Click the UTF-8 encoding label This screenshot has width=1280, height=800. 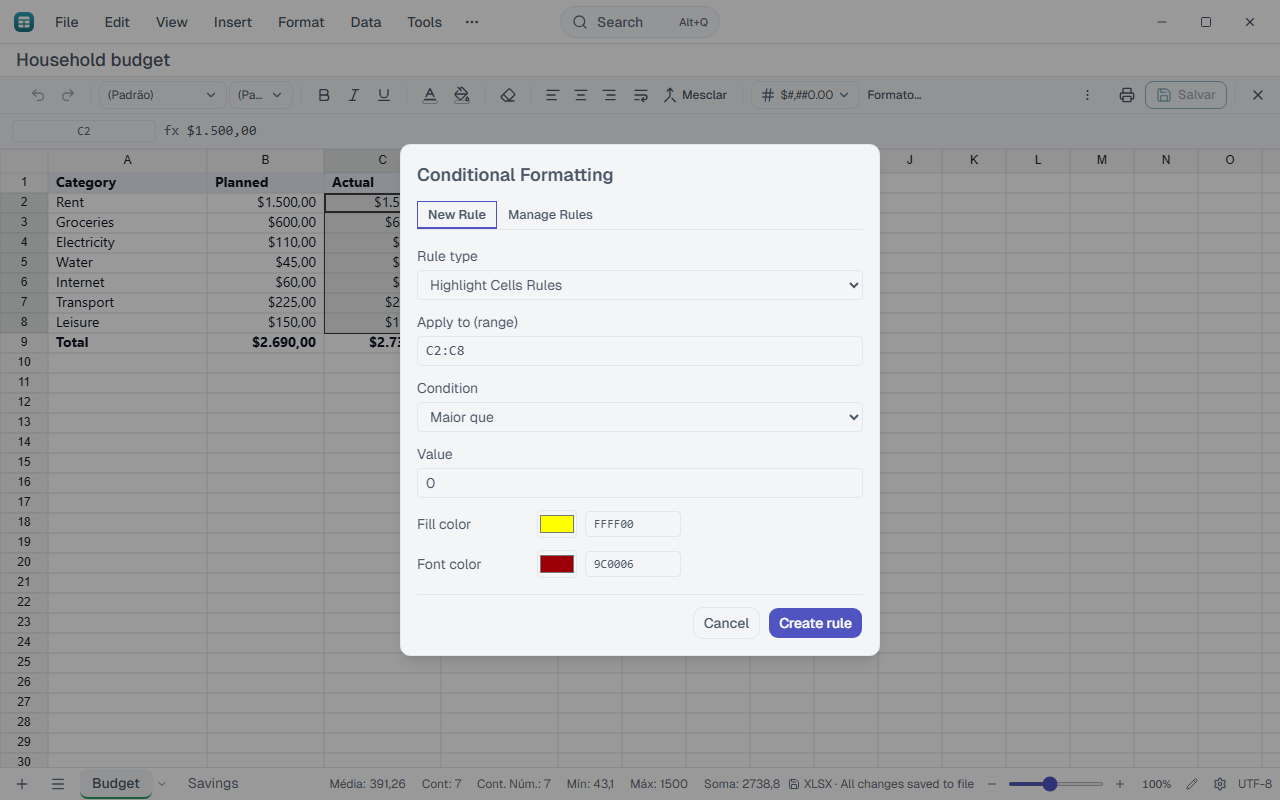1255,784
